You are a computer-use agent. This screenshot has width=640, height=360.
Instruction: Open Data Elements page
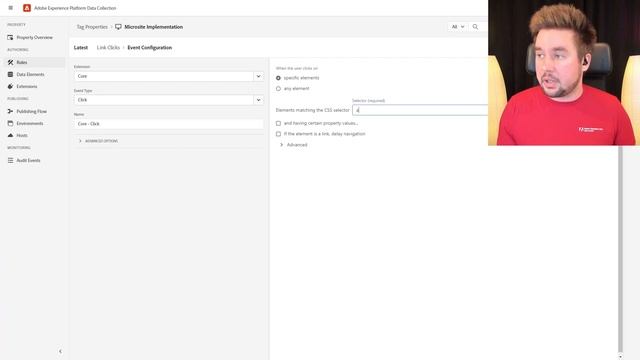point(30,74)
